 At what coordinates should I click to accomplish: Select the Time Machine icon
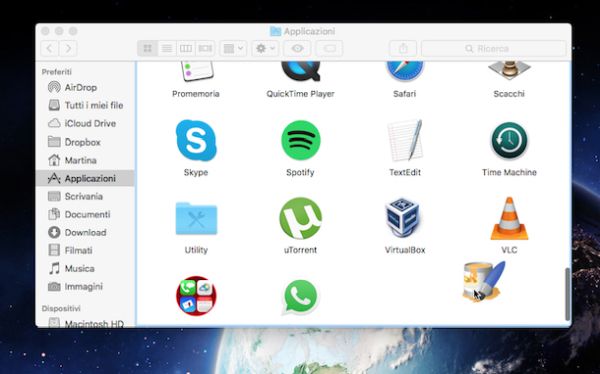pyautogui.click(x=509, y=140)
